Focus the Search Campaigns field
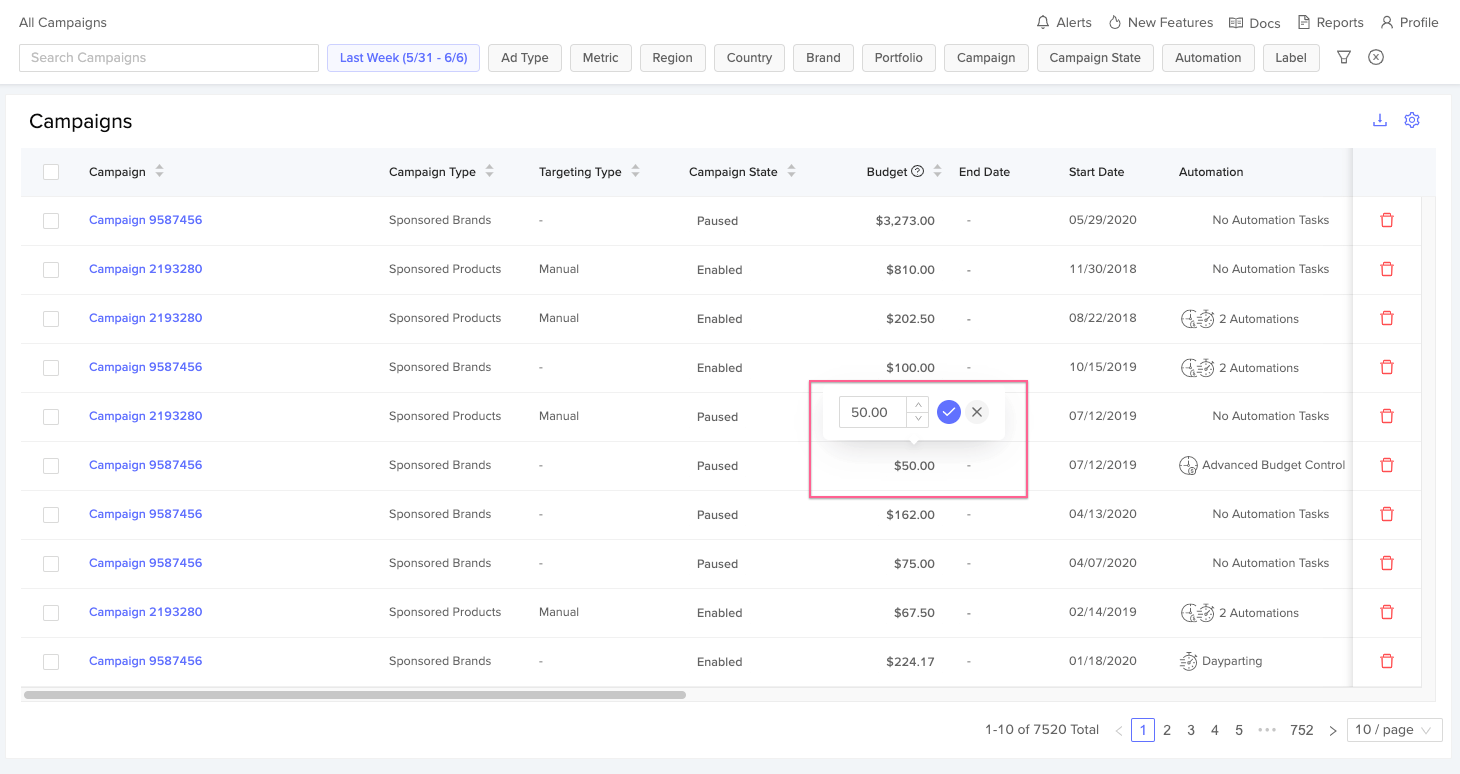This screenshot has width=1460, height=774. click(169, 58)
